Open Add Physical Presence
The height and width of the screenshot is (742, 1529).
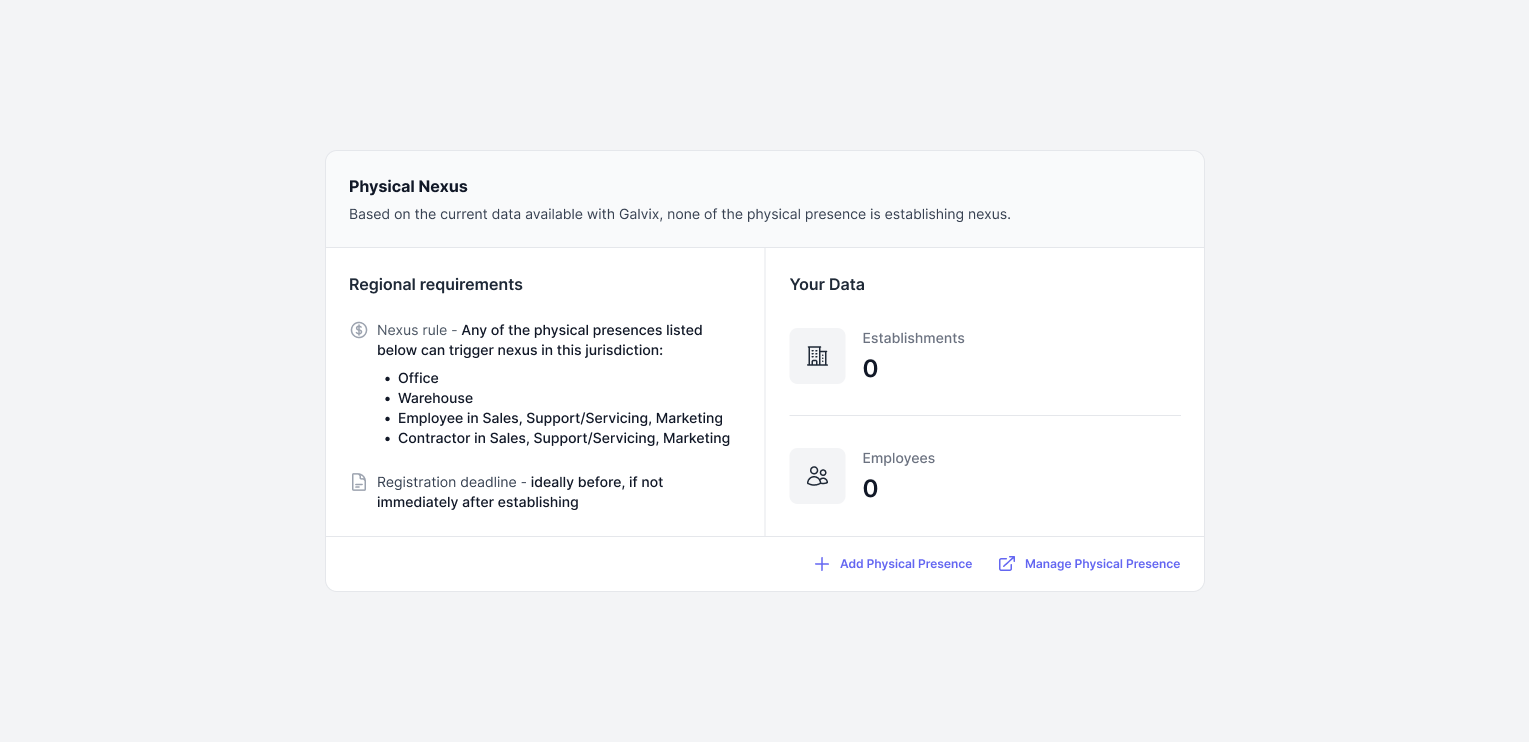893,564
